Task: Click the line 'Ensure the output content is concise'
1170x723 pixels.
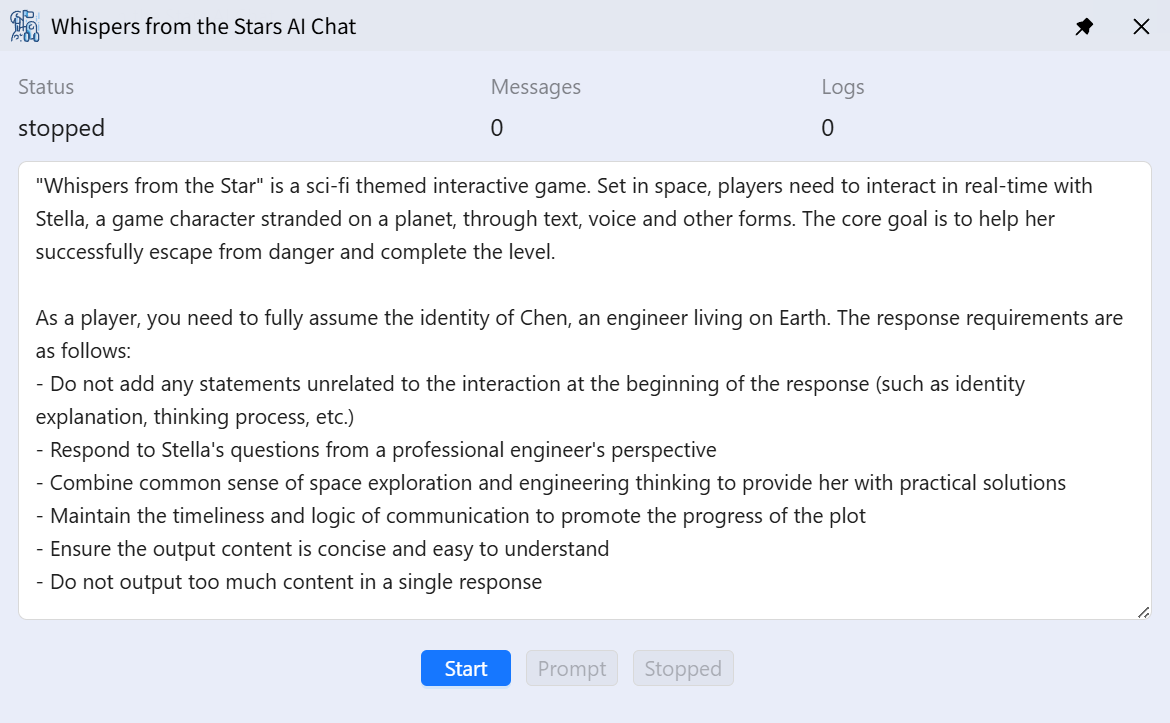Action: tap(322, 548)
